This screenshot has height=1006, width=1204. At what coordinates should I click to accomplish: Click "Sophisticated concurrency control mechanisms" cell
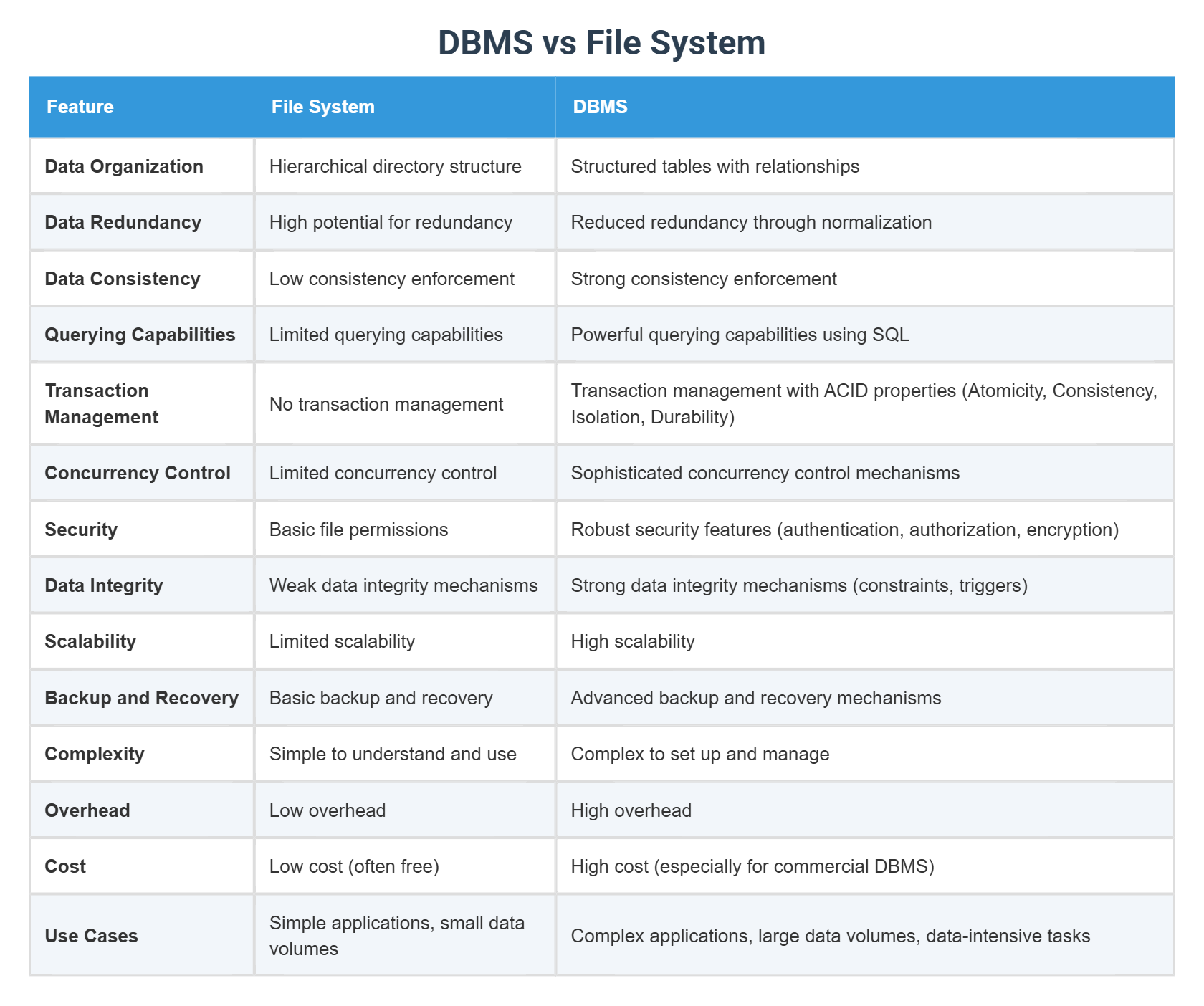click(x=865, y=473)
